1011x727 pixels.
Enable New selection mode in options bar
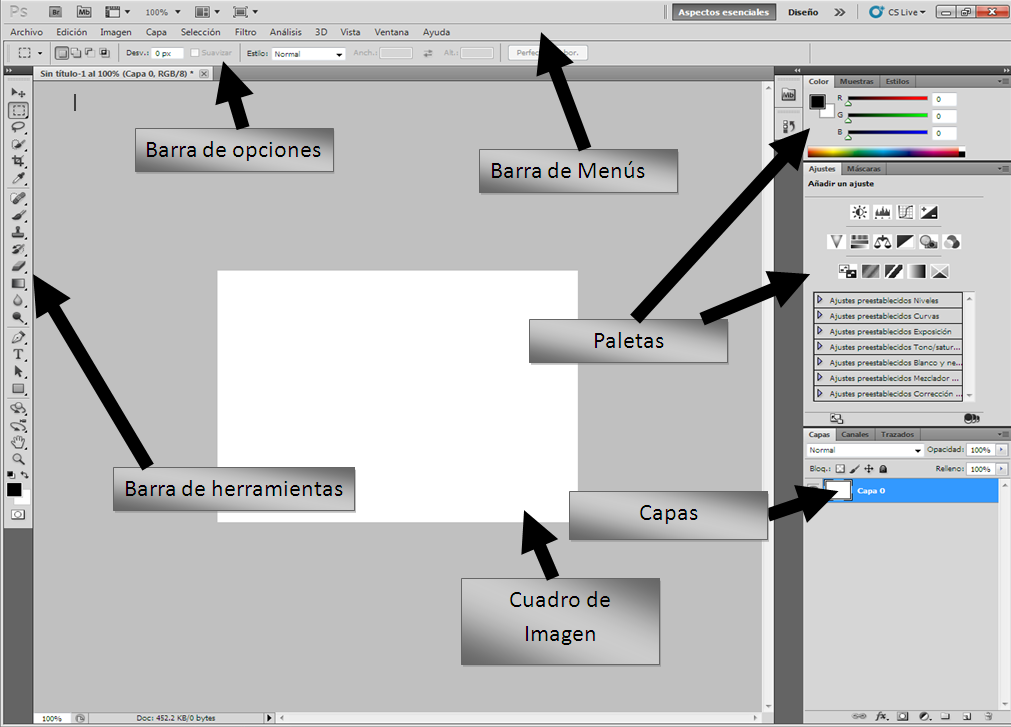(62, 53)
